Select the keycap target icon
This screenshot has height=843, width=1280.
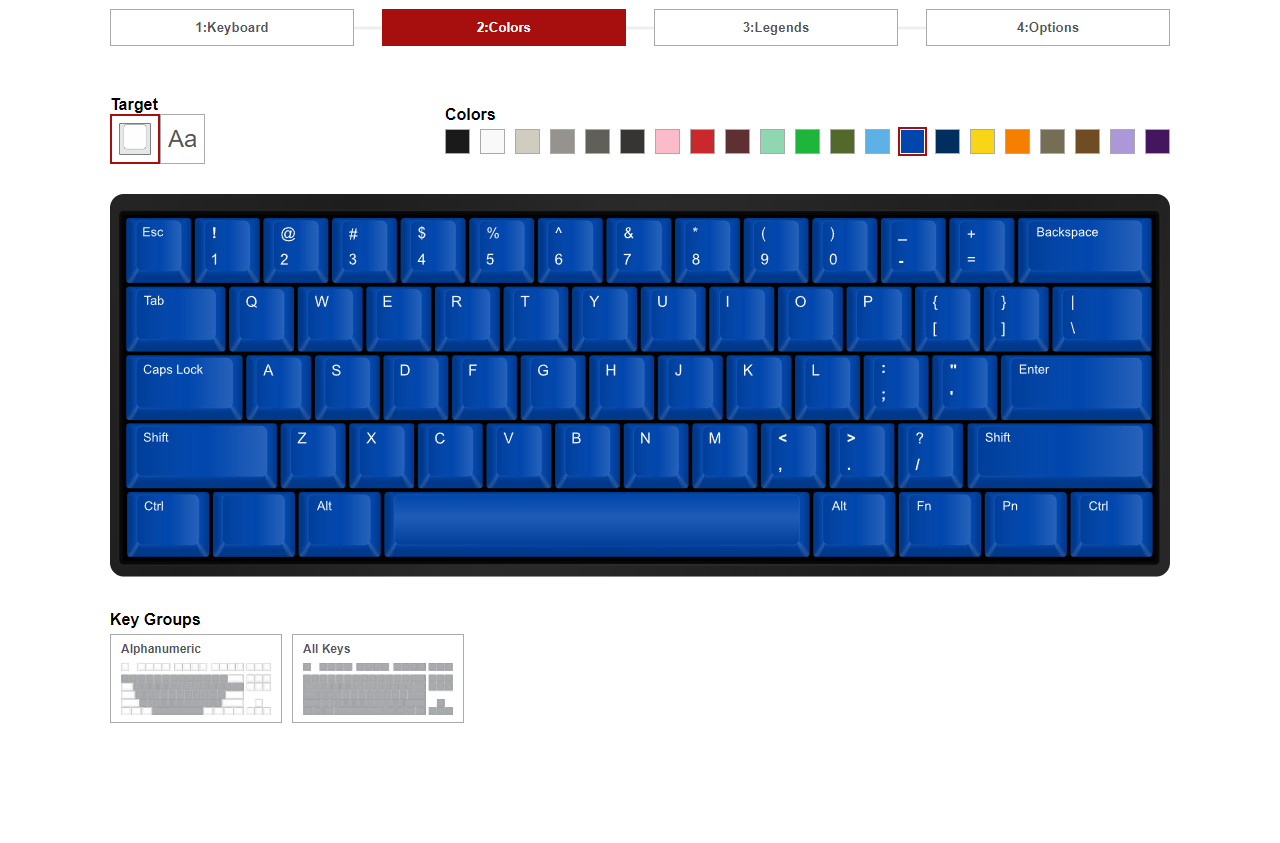(135, 139)
